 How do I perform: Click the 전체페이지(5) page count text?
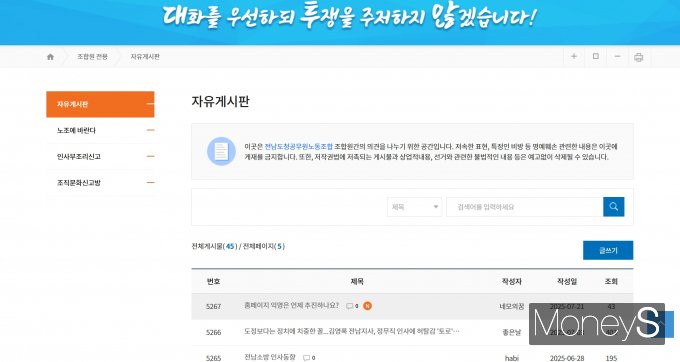click(x=264, y=246)
